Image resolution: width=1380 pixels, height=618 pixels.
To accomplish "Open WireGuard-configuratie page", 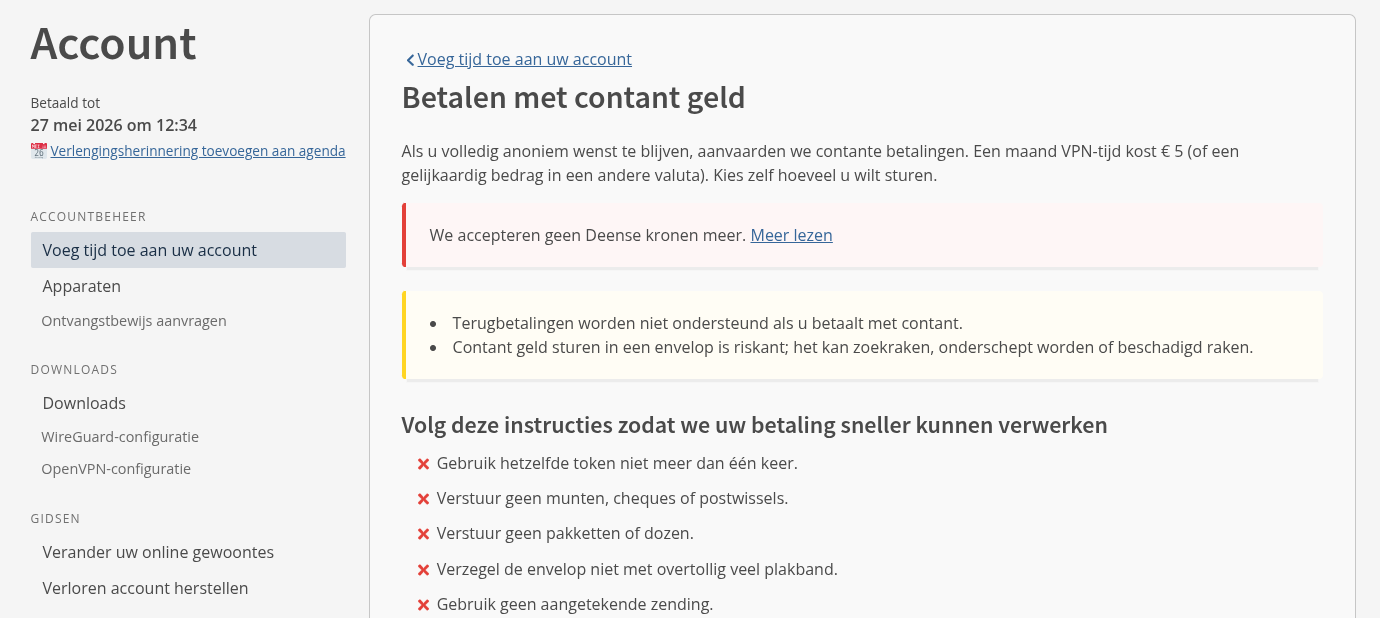I will [120, 437].
